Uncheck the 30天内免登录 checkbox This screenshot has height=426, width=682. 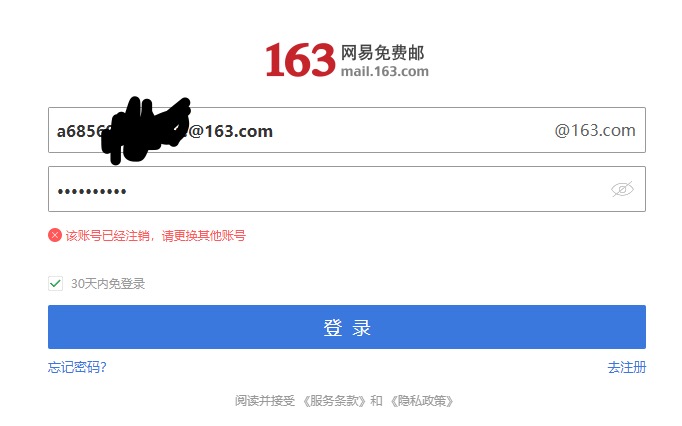point(55,284)
